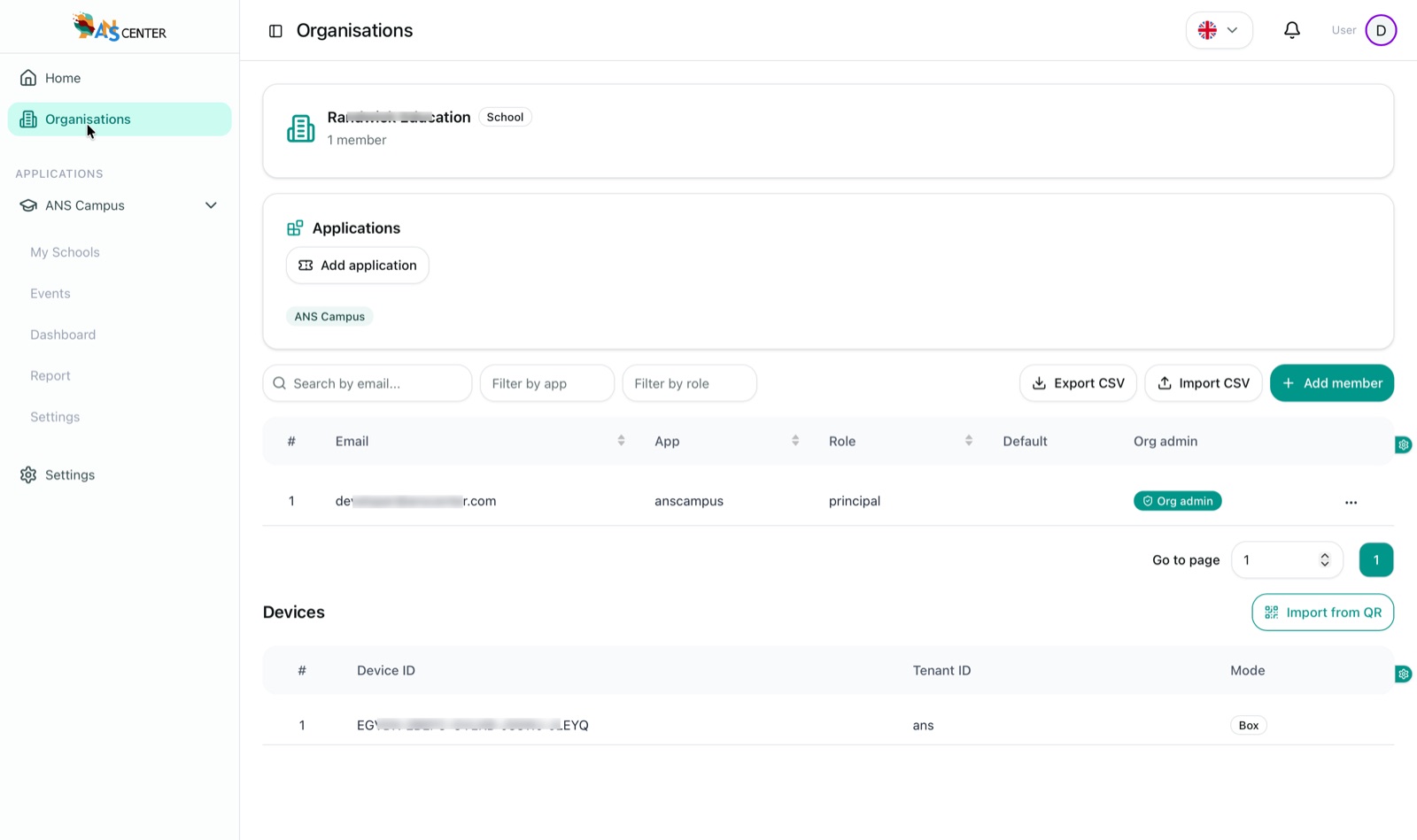This screenshot has height=840, width=1417.
Task: Click Export CSV button
Action: click(x=1078, y=383)
